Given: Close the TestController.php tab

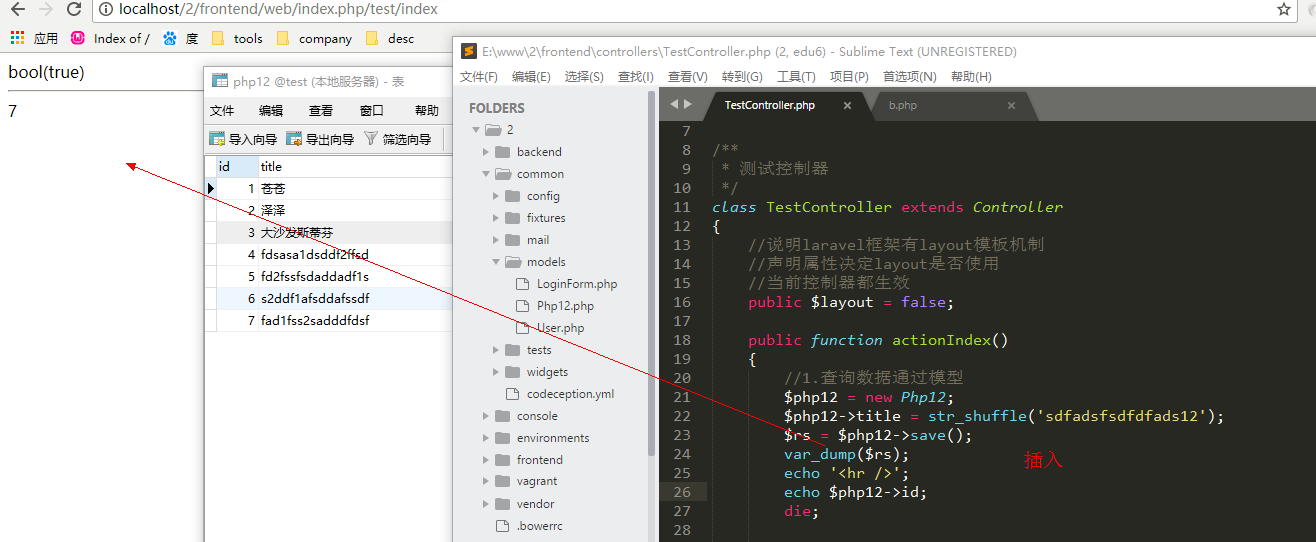Looking at the screenshot, I should [x=847, y=105].
